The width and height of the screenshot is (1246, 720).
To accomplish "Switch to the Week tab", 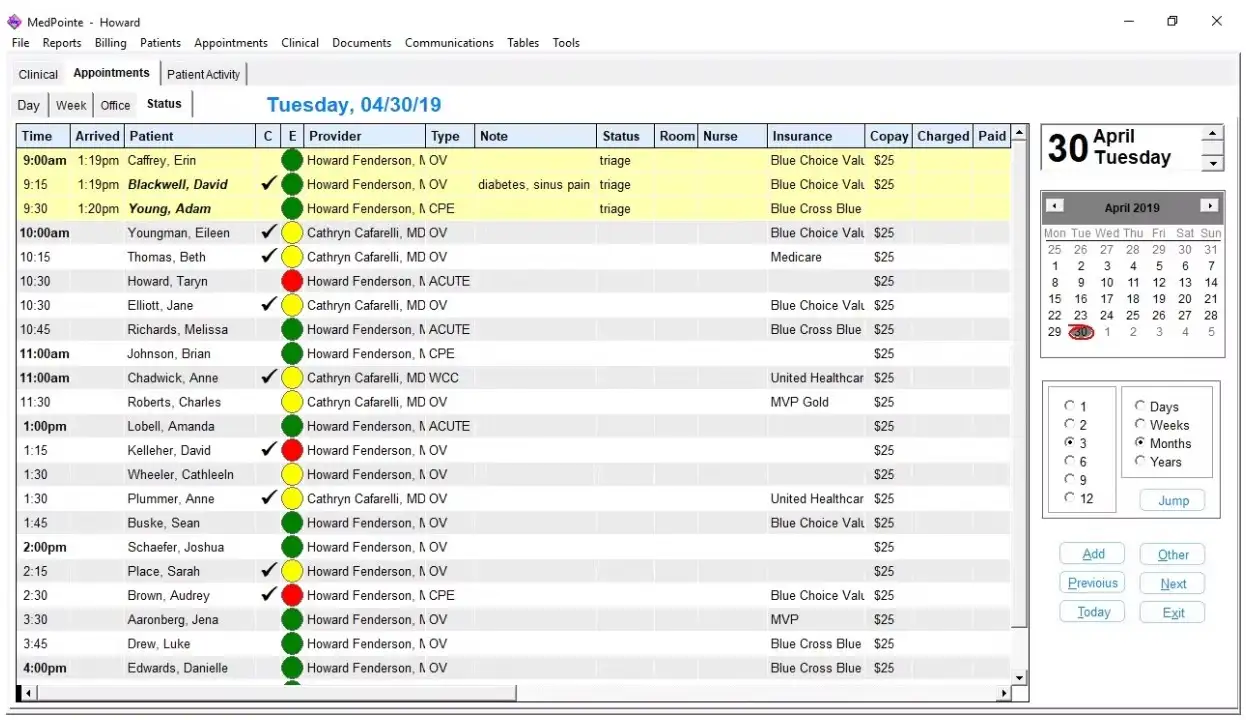I will [x=70, y=104].
